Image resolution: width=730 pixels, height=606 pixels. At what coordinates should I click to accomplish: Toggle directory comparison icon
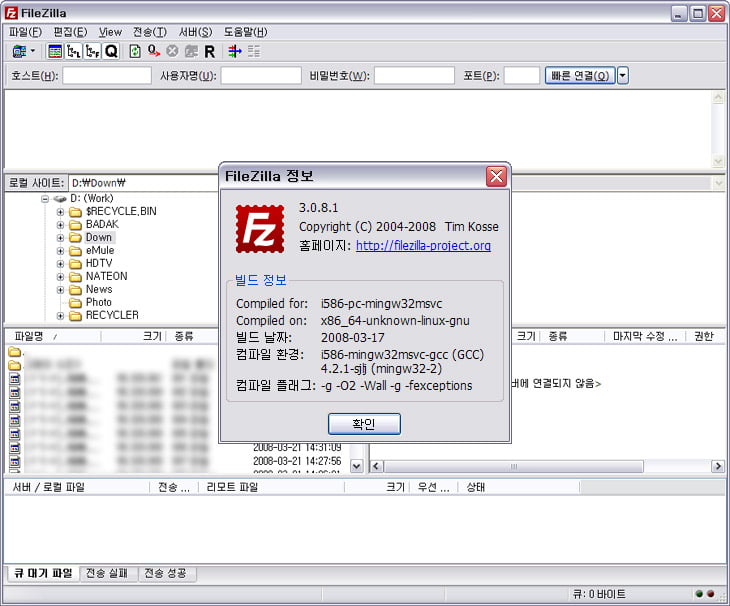click(254, 51)
